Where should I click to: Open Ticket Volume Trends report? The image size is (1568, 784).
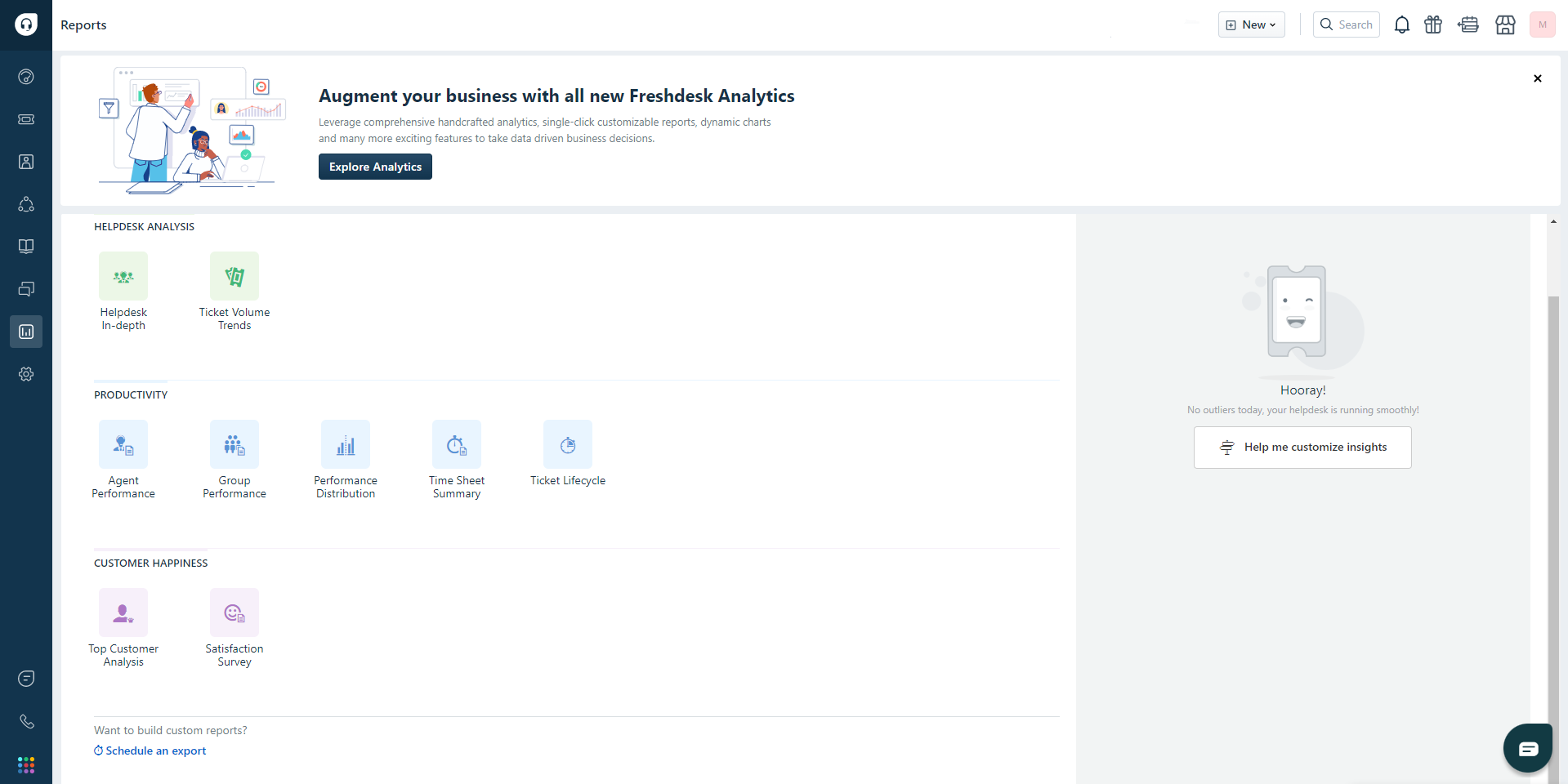pos(235,292)
